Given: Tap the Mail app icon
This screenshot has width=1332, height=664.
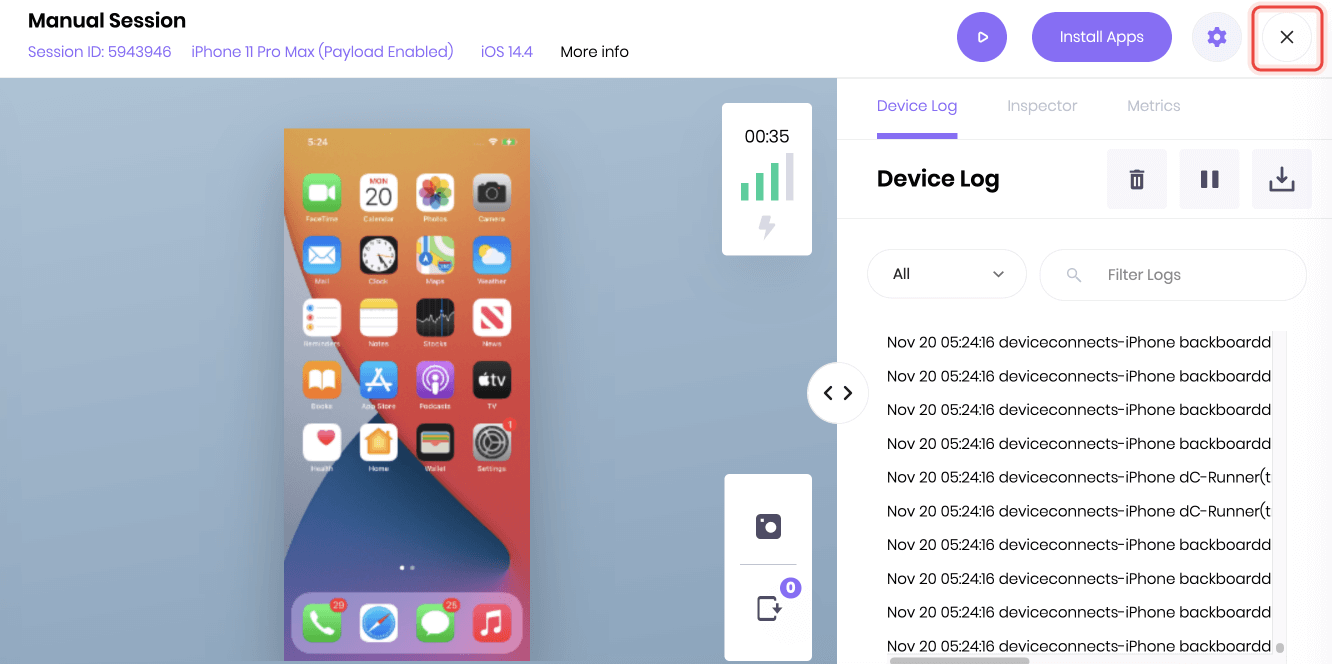Looking at the screenshot, I should (322, 255).
